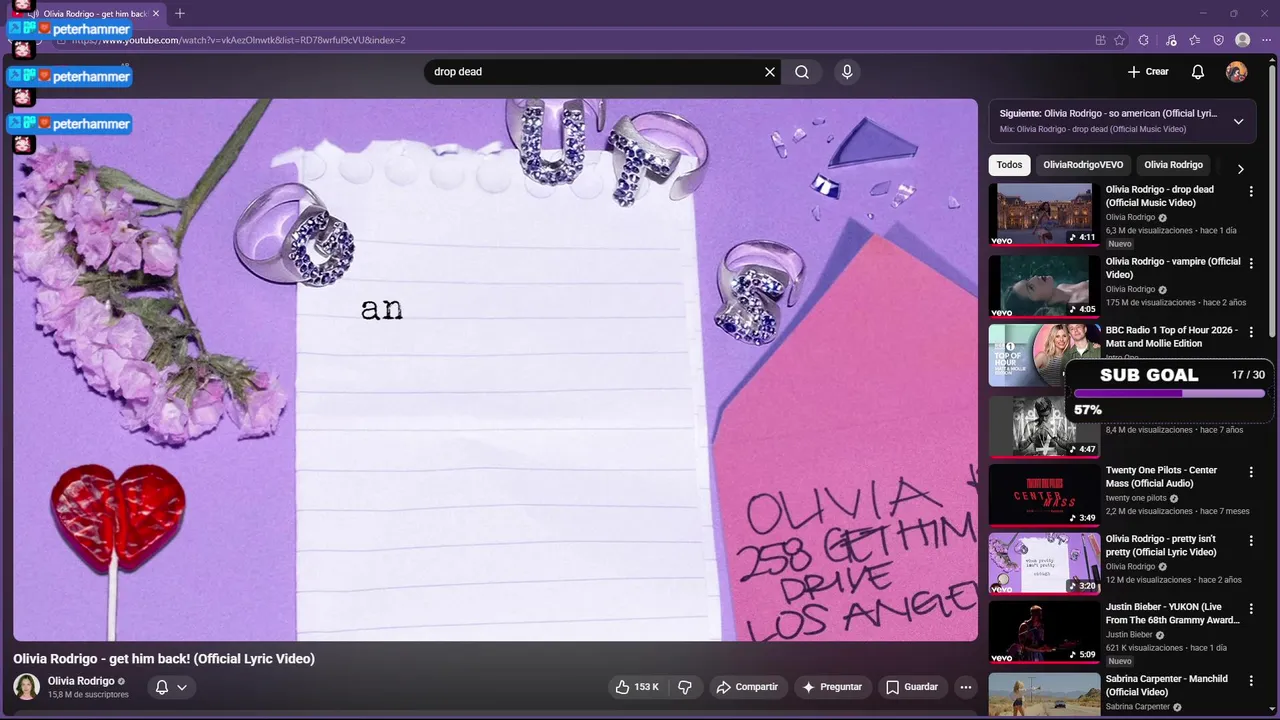
Task: Open options for Sabrina Carpenter Manchild video
Action: [x=1251, y=681]
